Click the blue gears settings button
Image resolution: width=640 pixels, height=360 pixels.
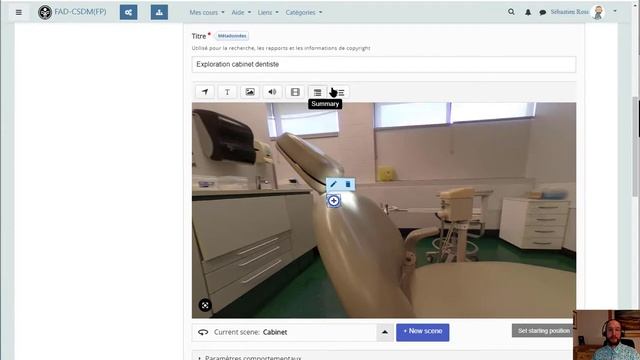pyautogui.click(x=129, y=12)
